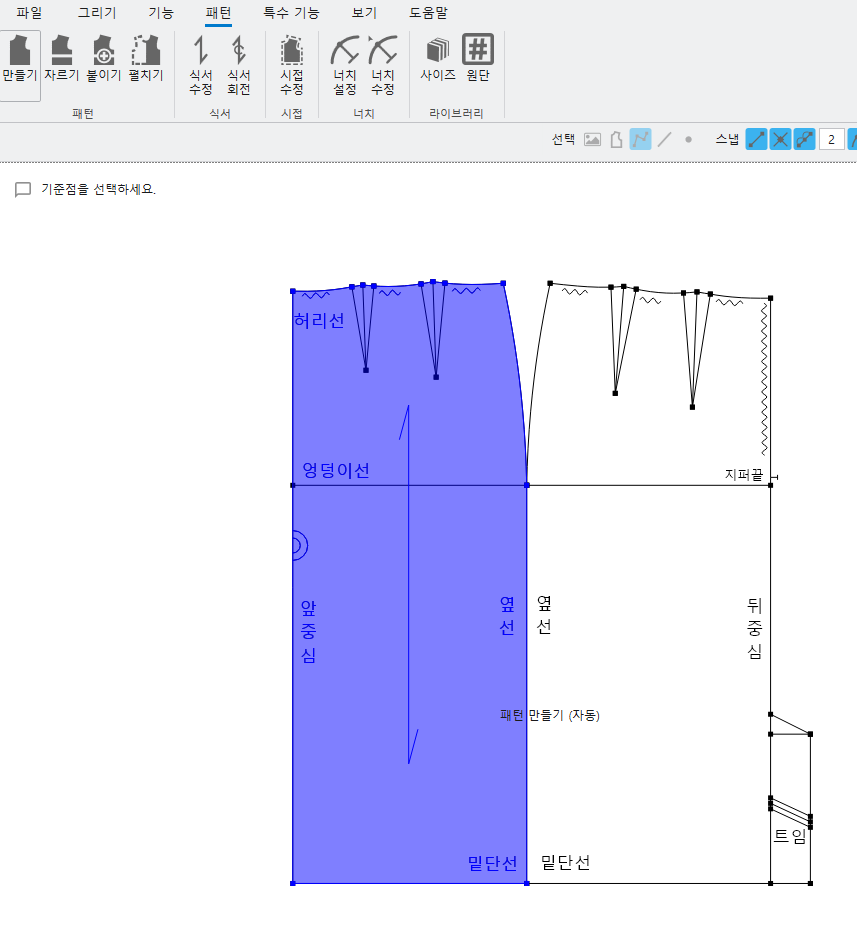This screenshot has height=931, width=857.
Task: Select the 붙이기 pattern joining tool
Action: tap(104, 59)
